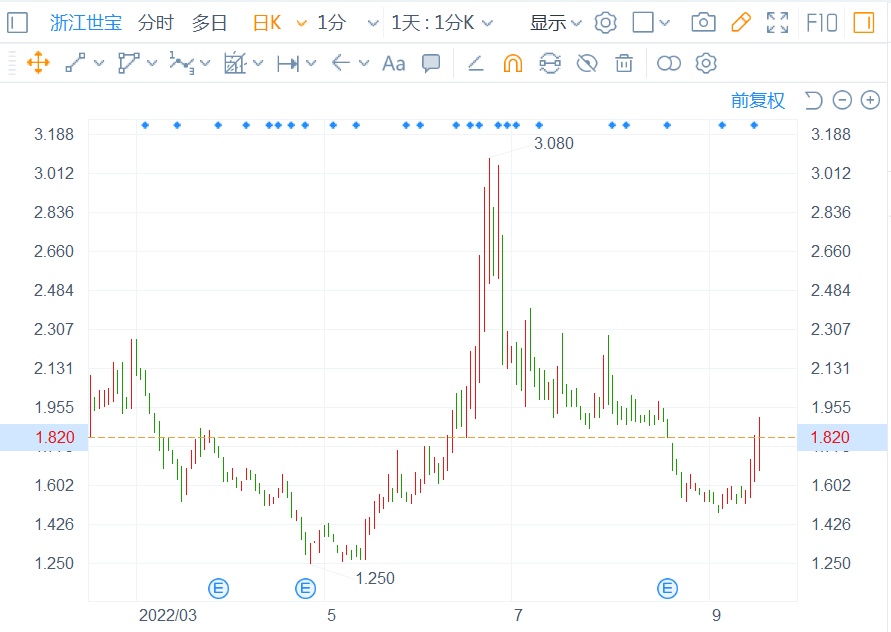Select the line segment drawing tool
This screenshot has width=891, height=632.
76,63
